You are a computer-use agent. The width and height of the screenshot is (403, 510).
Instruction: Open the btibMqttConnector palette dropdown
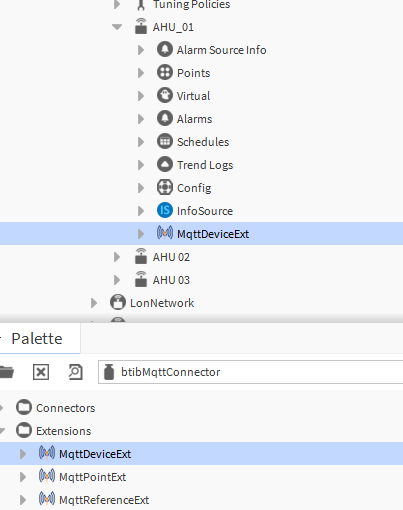[250, 372]
